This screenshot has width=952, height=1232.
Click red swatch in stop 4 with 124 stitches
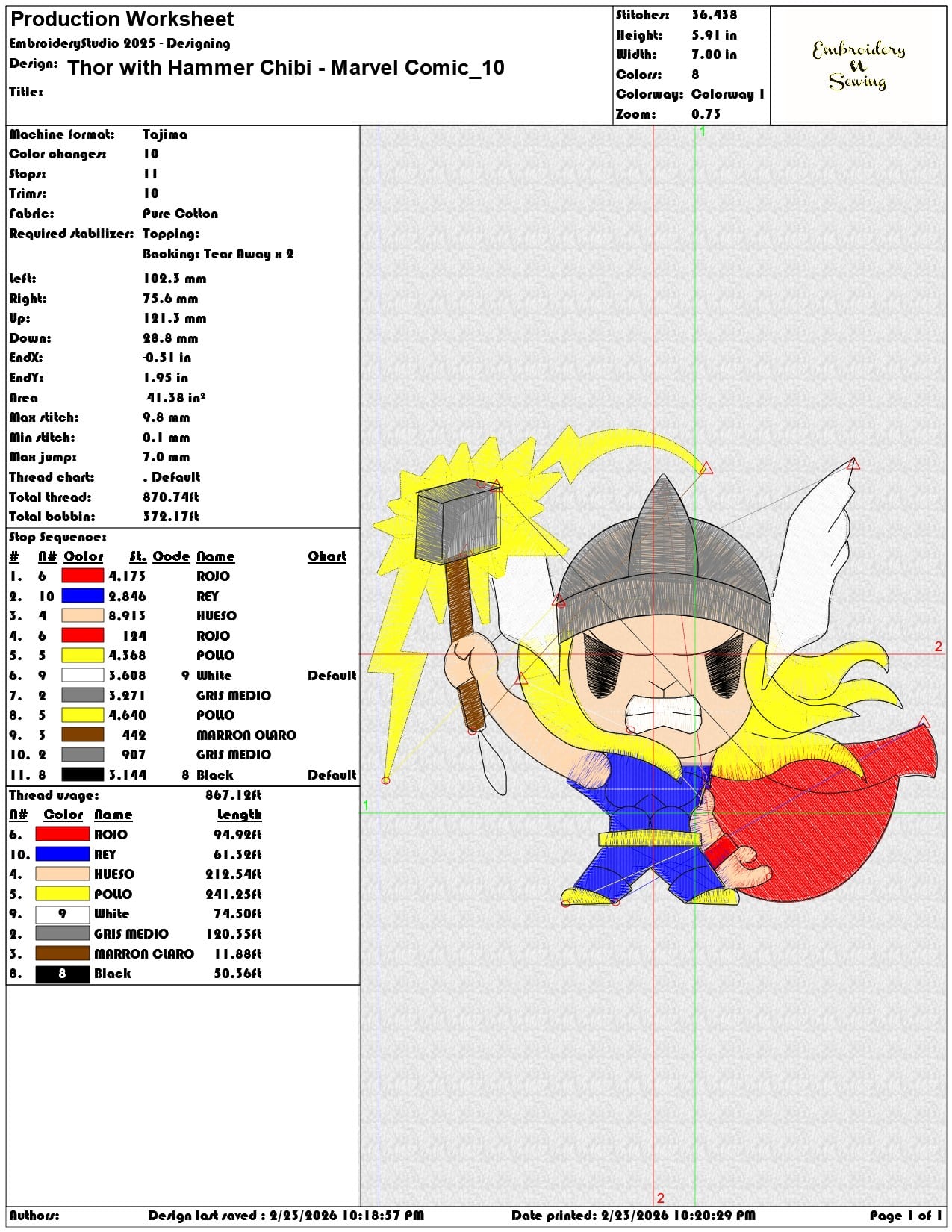point(82,635)
